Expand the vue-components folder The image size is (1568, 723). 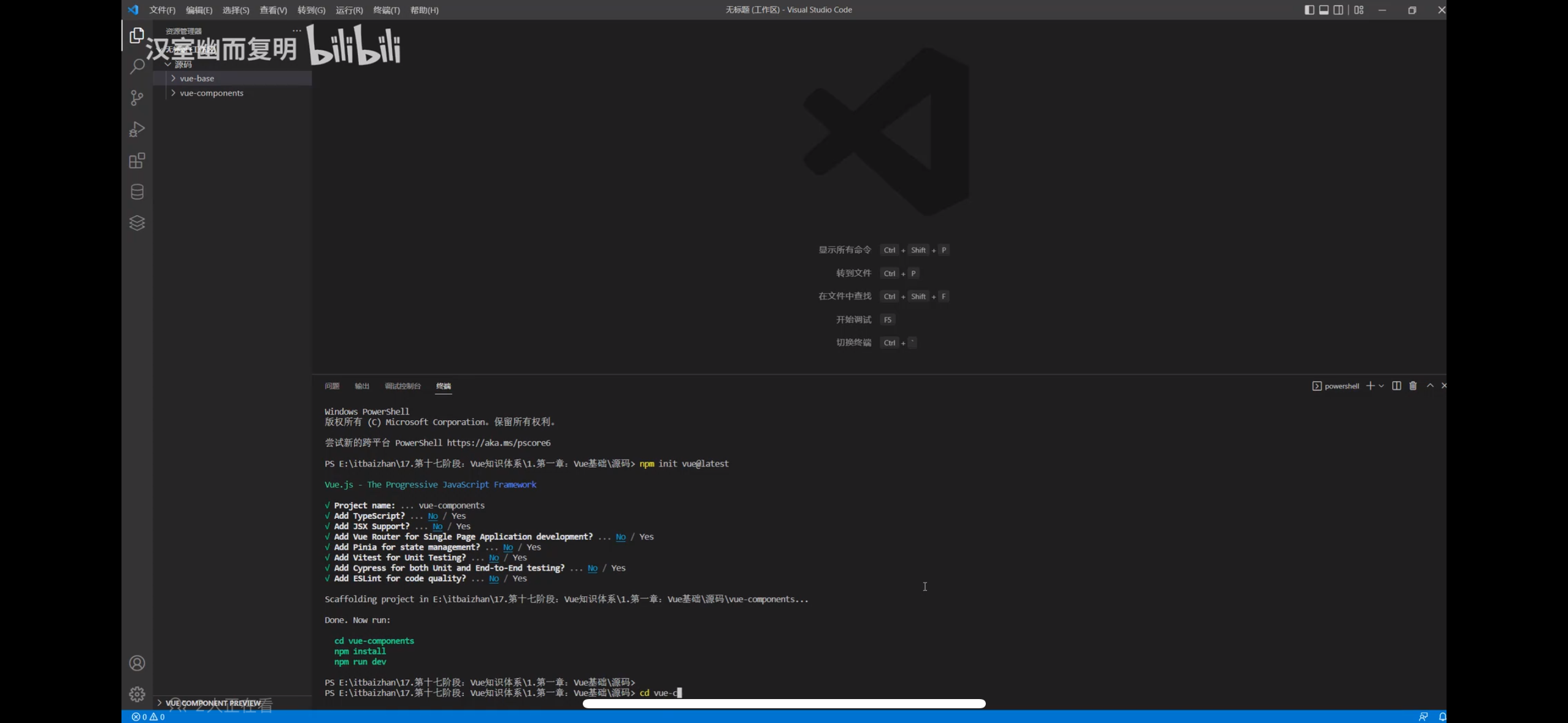point(211,93)
